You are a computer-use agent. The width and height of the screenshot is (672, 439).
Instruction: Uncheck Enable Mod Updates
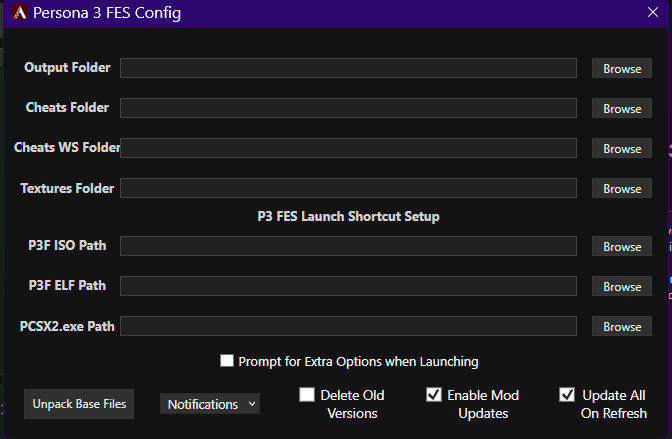(434, 394)
